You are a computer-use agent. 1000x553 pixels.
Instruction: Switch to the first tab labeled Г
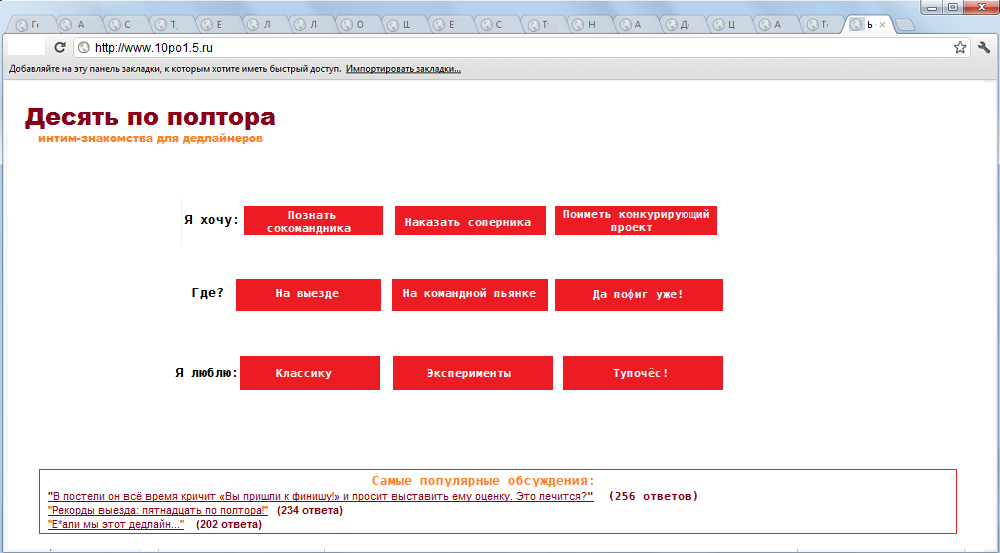point(30,25)
